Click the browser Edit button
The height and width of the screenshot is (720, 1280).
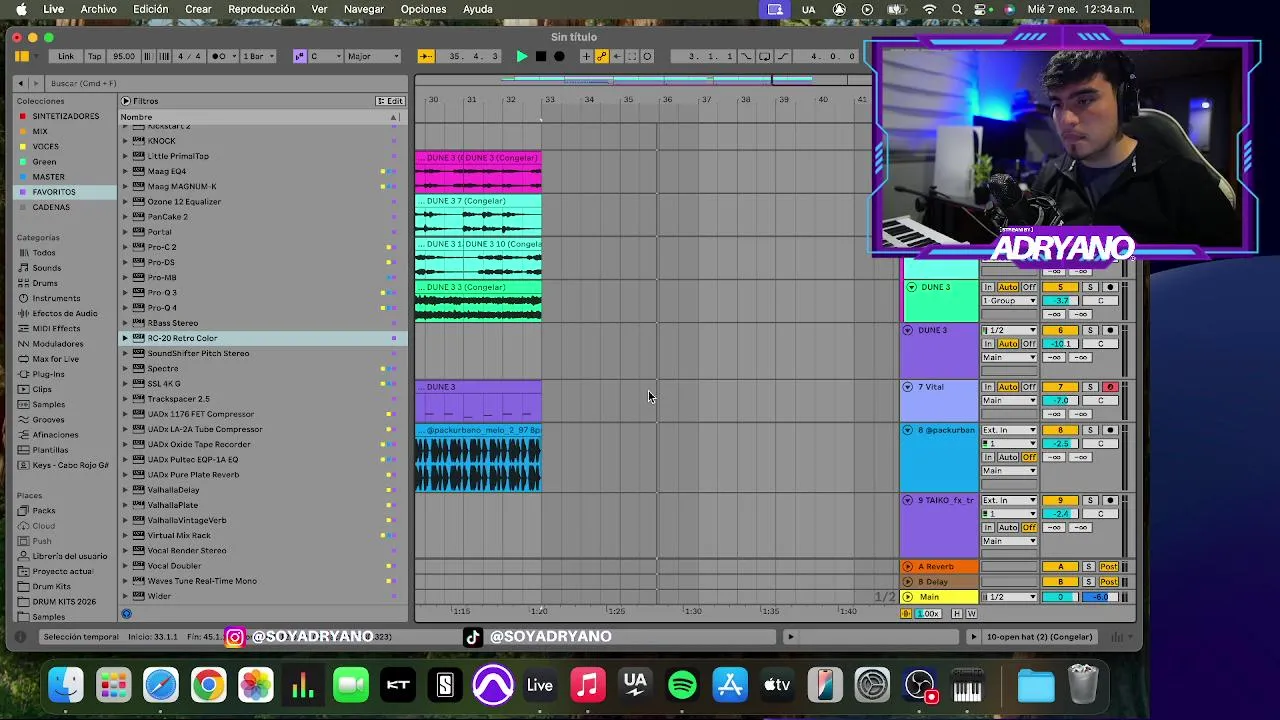[x=390, y=101]
